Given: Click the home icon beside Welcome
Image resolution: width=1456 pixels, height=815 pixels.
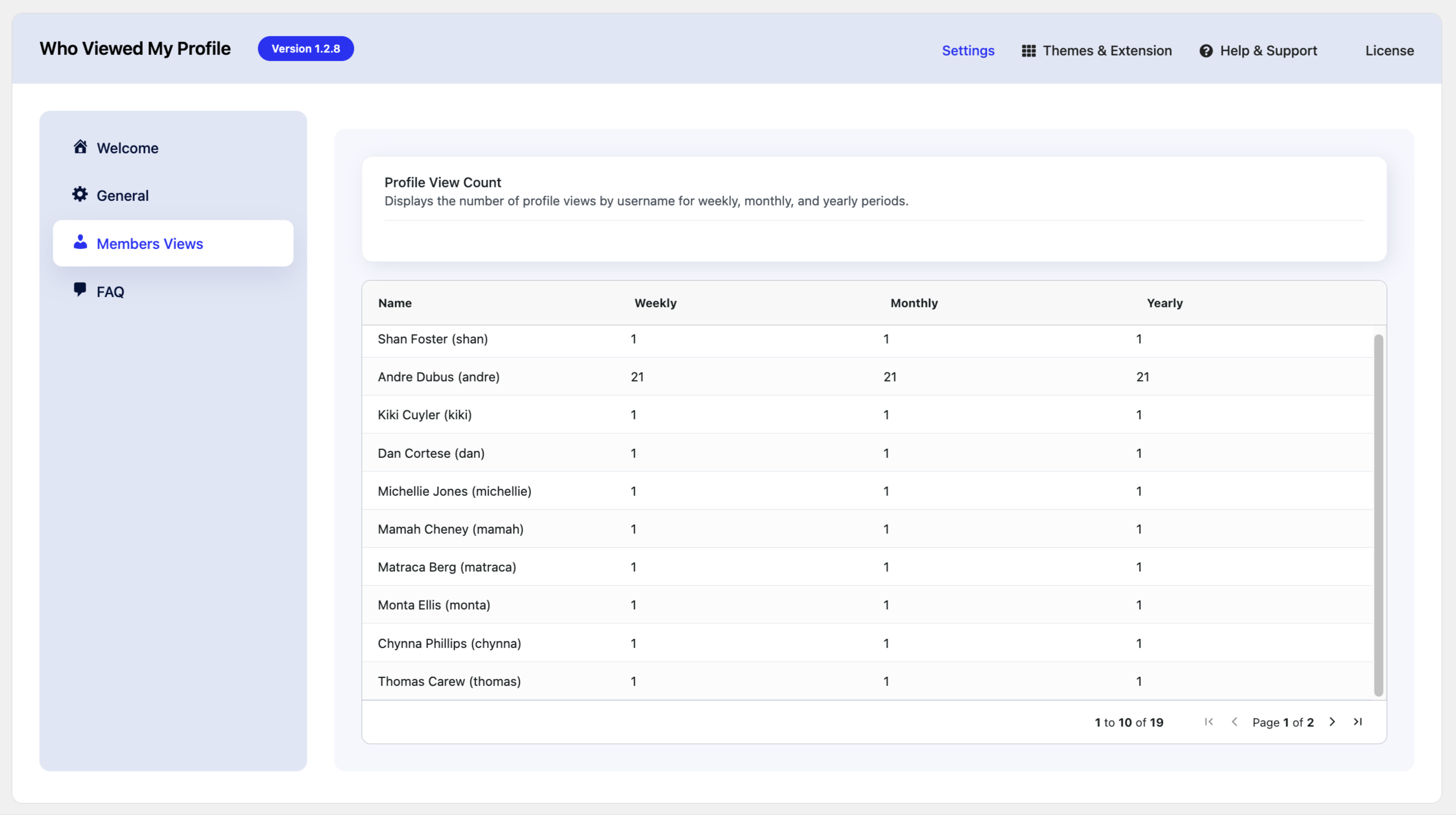Looking at the screenshot, I should pos(80,146).
